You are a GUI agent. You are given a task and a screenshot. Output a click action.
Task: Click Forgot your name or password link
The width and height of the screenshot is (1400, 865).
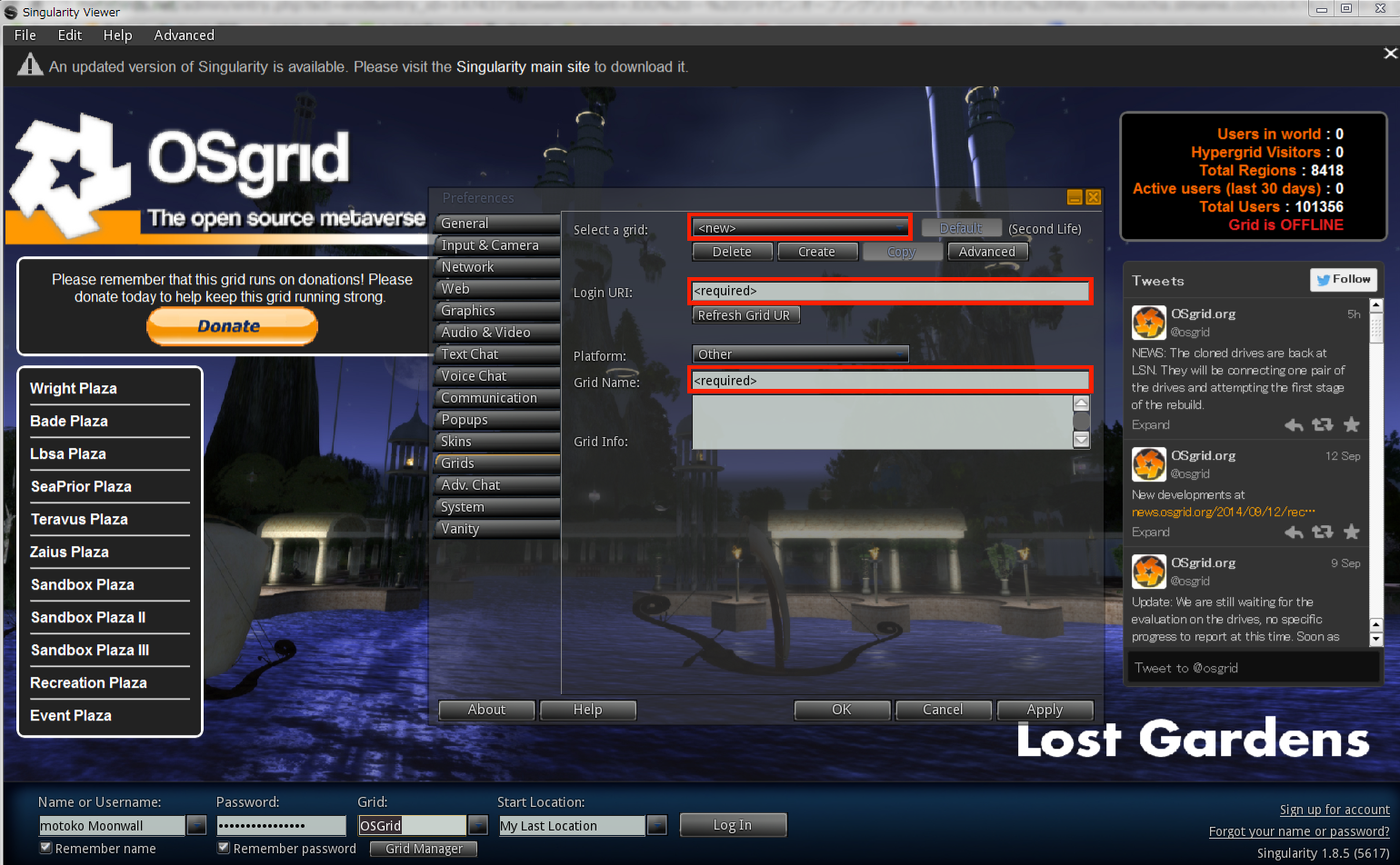point(1299,831)
